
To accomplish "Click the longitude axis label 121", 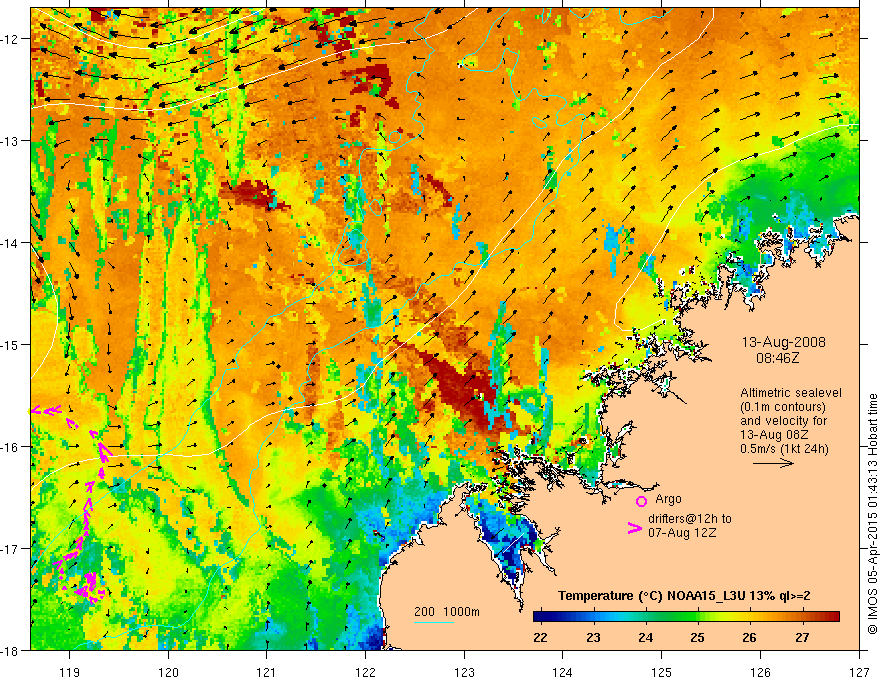I will (x=267, y=672).
